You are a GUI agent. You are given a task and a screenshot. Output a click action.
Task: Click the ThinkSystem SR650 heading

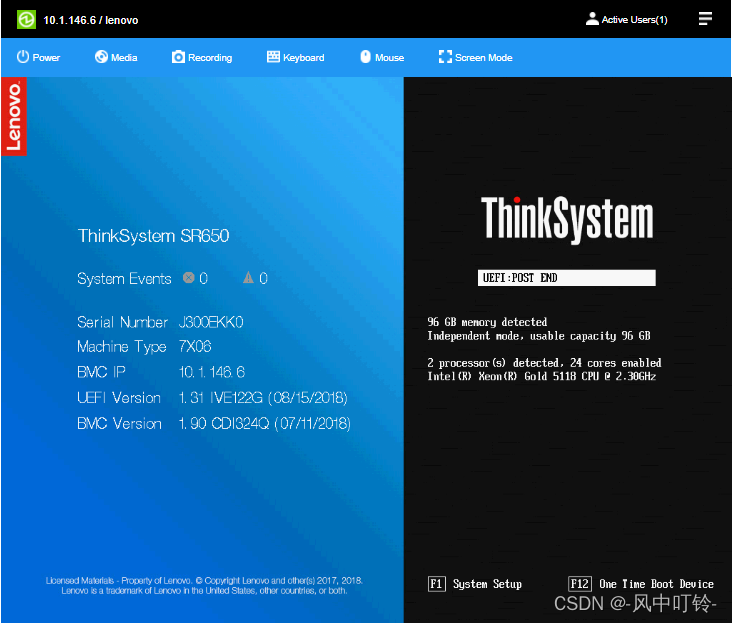[x=153, y=236]
